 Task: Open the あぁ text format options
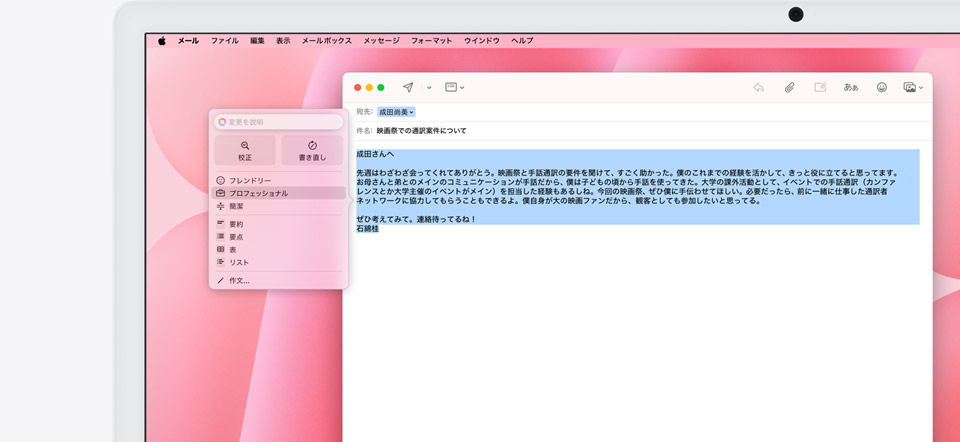coord(851,88)
